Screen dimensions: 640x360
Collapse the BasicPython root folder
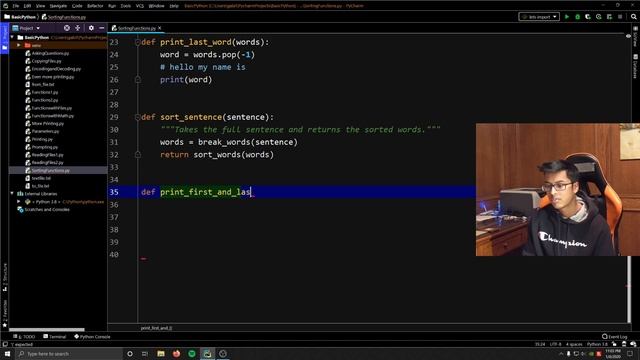[13, 37]
